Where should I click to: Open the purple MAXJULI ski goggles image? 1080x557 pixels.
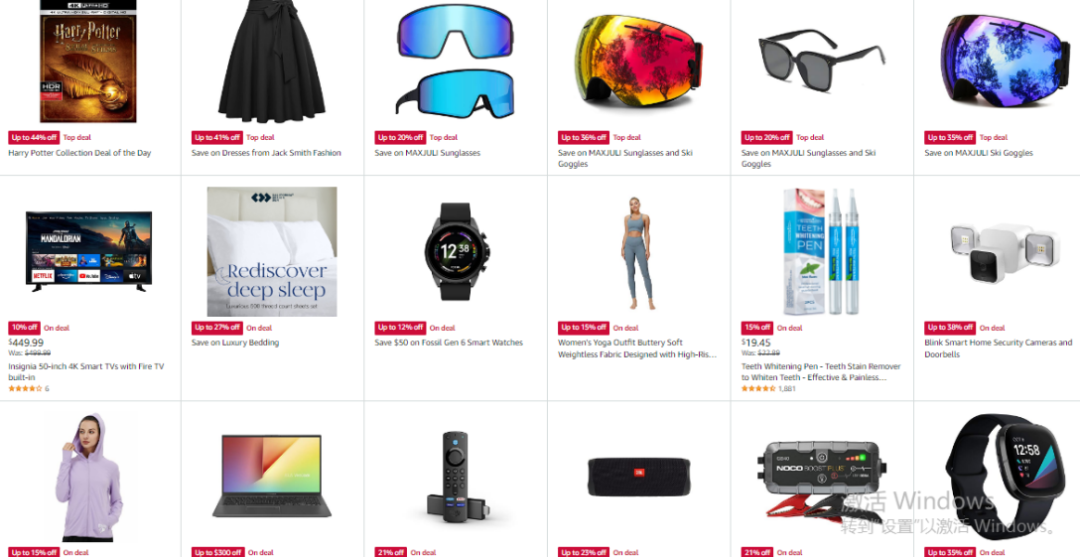point(1006,62)
